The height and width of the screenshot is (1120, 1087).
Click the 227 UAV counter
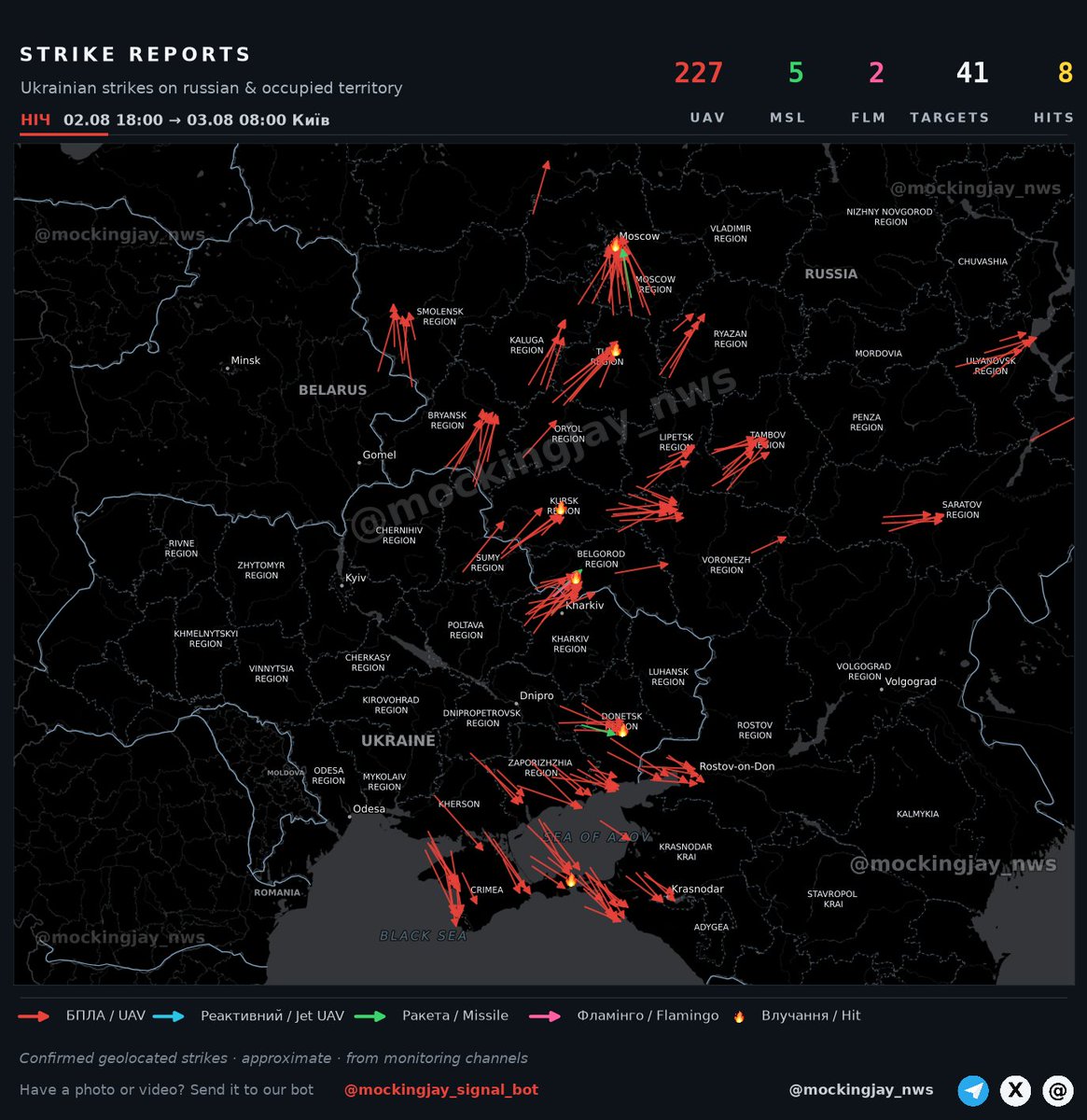coord(699,73)
